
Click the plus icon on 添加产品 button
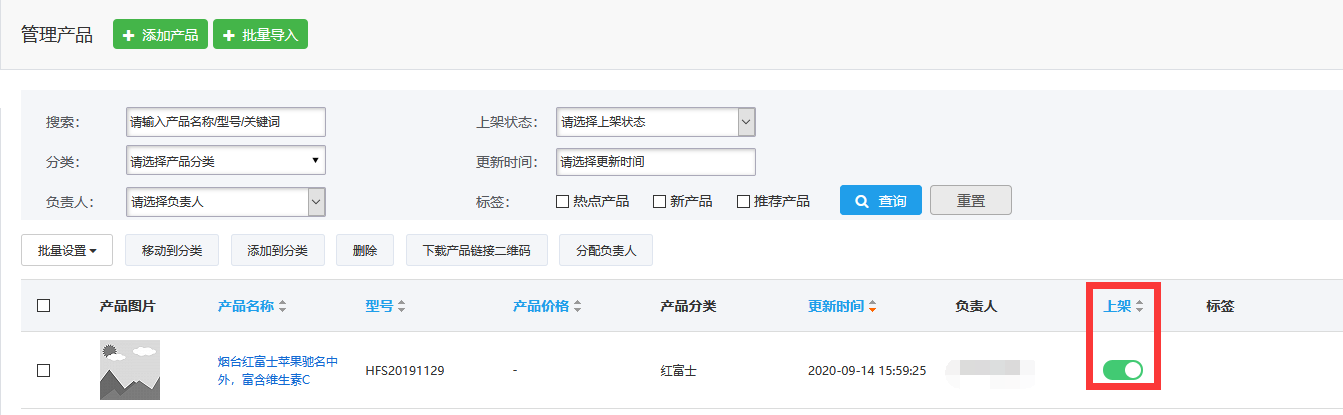point(128,35)
